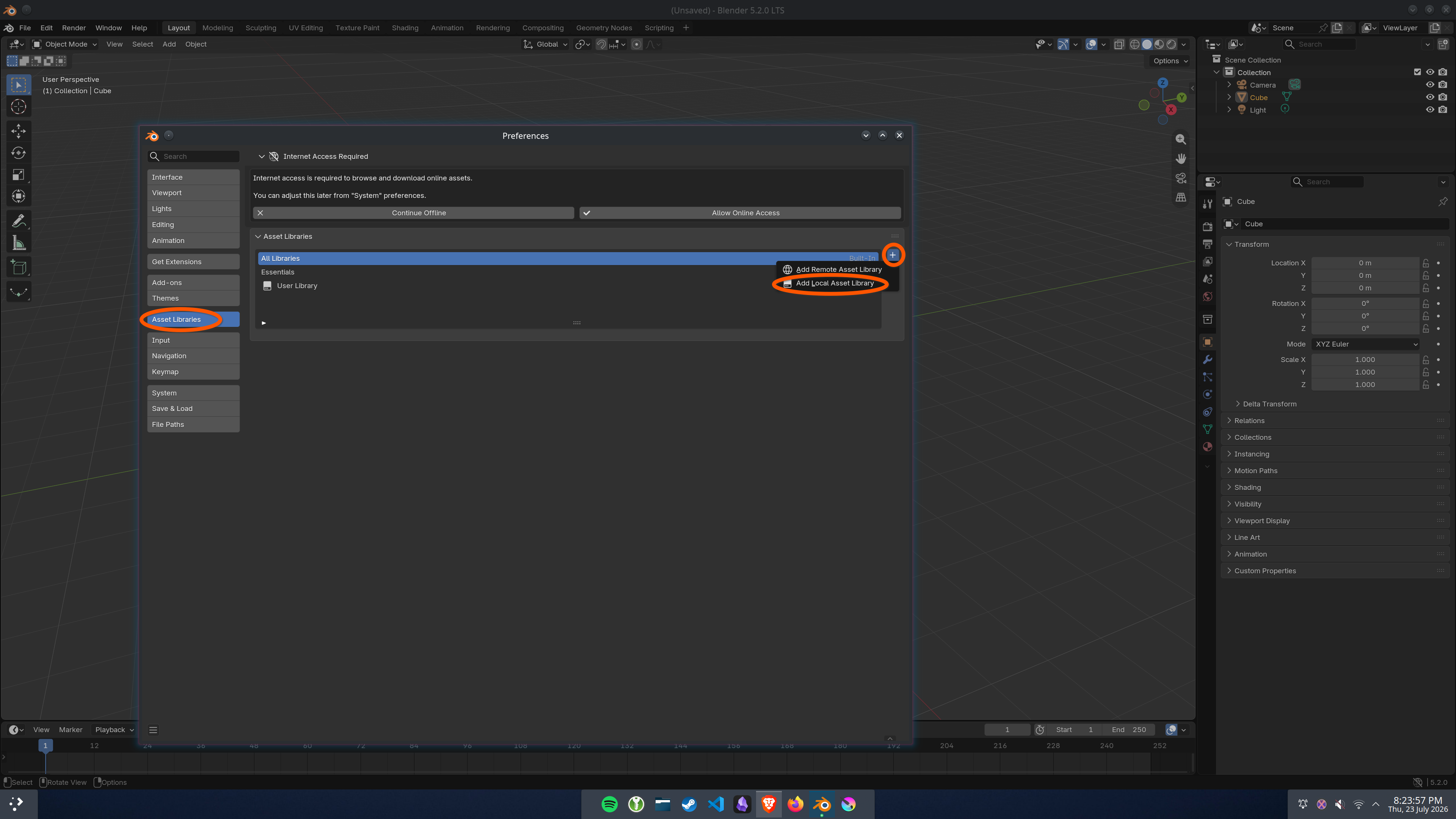Uncheck Collection exclude checkbox in outliner
The width and height of the screenshot is (1456, 819).
[x=1417, y=72]
